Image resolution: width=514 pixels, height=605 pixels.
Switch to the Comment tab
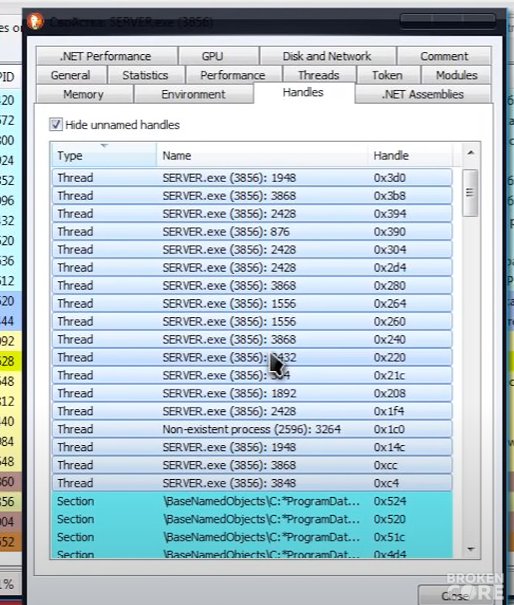(x=444, y=56)
